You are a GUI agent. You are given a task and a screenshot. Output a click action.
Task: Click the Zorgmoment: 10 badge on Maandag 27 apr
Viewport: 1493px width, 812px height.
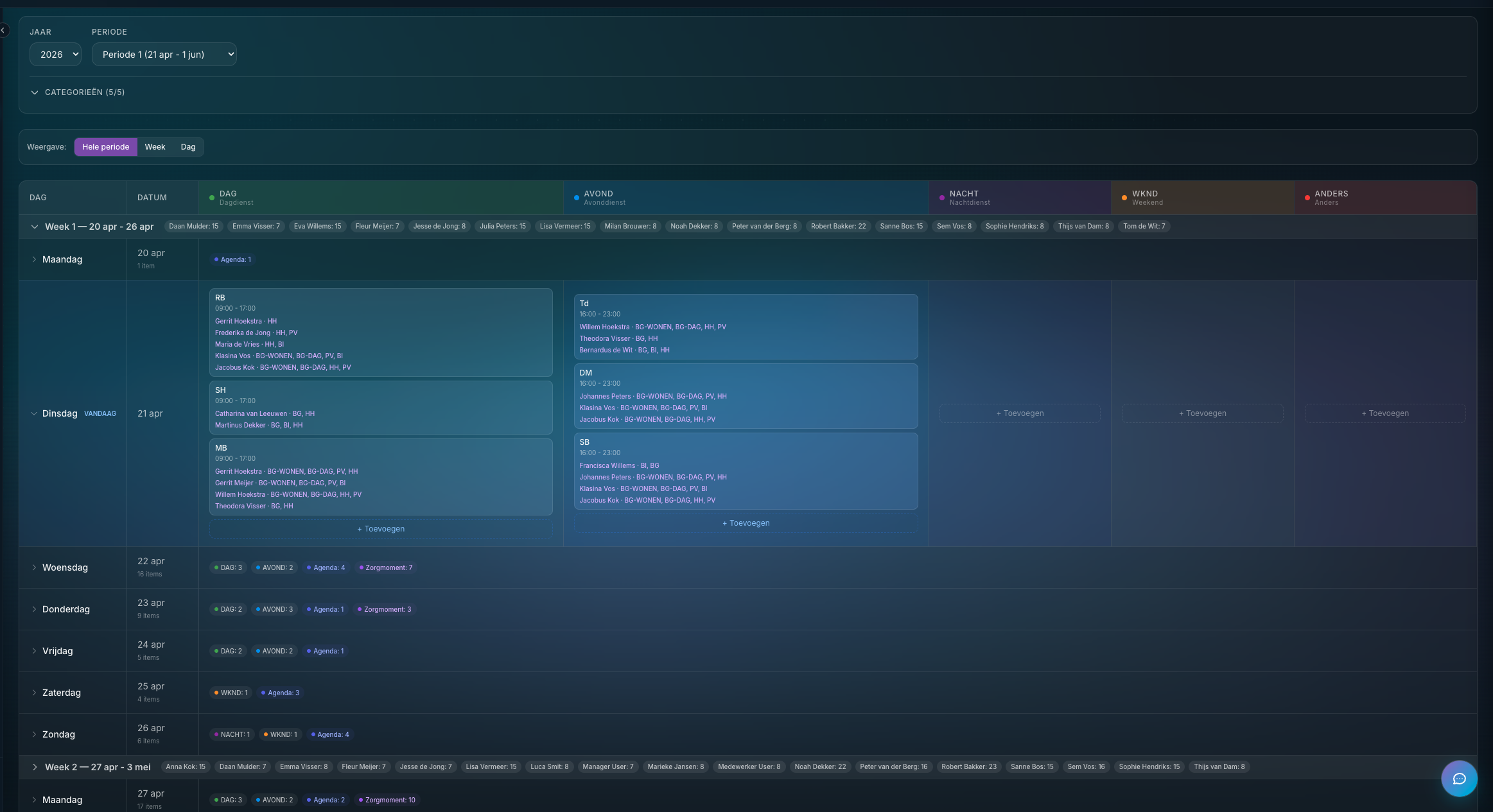(x=387, y=800)
